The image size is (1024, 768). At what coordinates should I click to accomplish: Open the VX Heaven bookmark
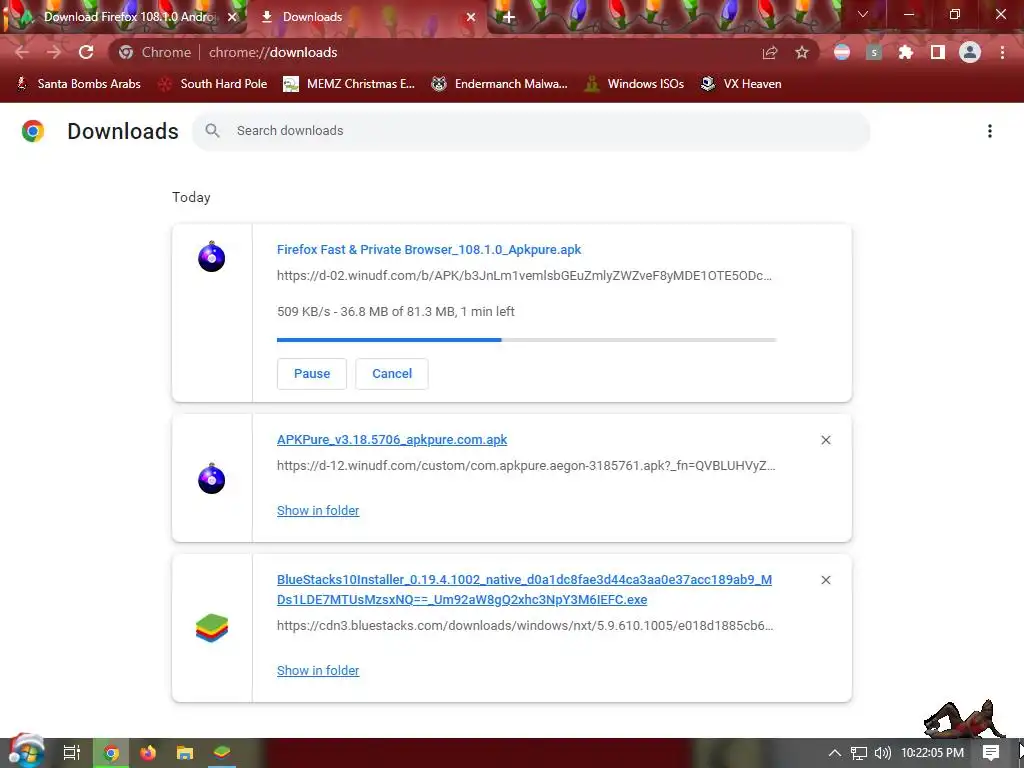click(741, 84)
